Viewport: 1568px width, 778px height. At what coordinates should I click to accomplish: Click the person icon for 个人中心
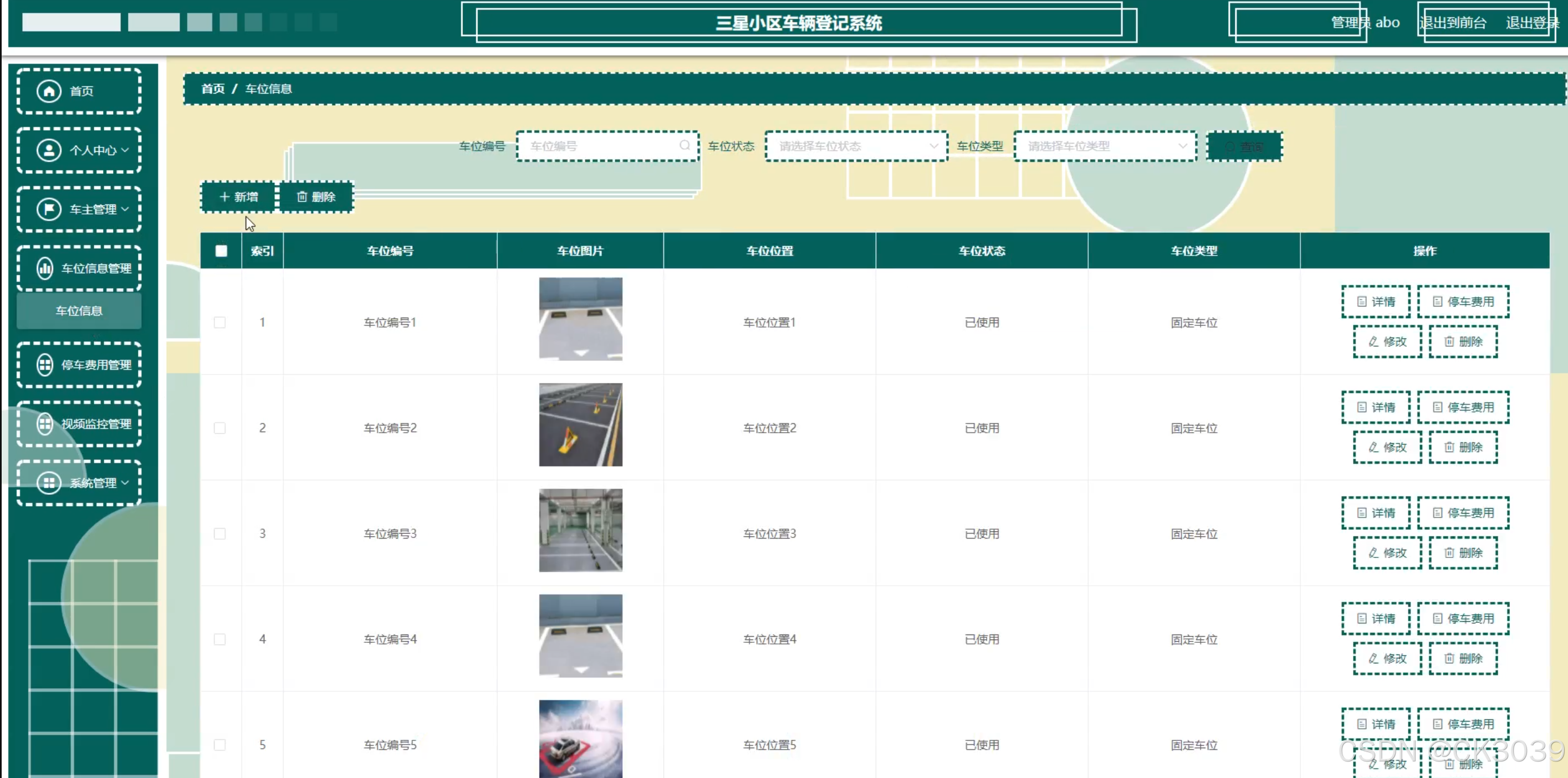click(x=49, y=150)
